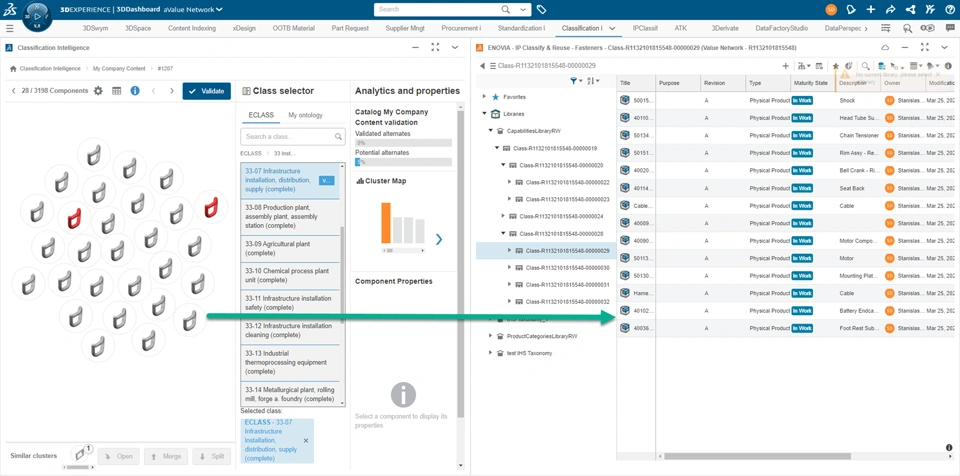Click the similar cluster thumbnail
Viewport: 960px width, 476px height.
[x=80, y=454]
